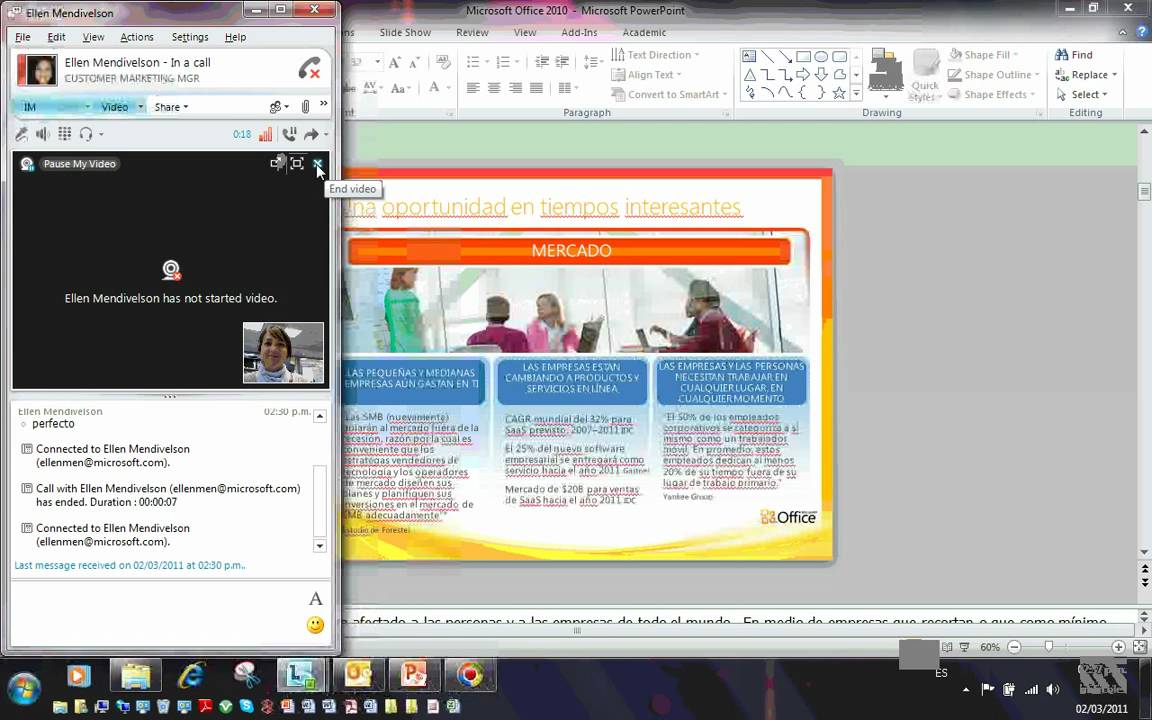
Task: Open the columns dropdown in Paragraph group
Action: click(568, 88)
